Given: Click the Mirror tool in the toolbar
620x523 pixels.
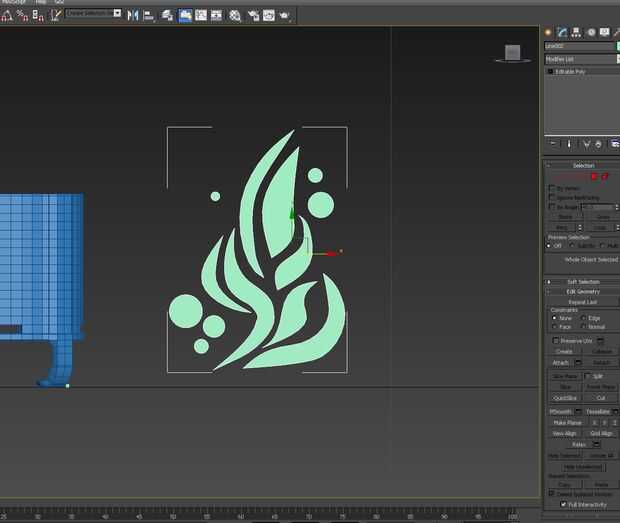Looking at the screenshot, I should pos(133,15).
